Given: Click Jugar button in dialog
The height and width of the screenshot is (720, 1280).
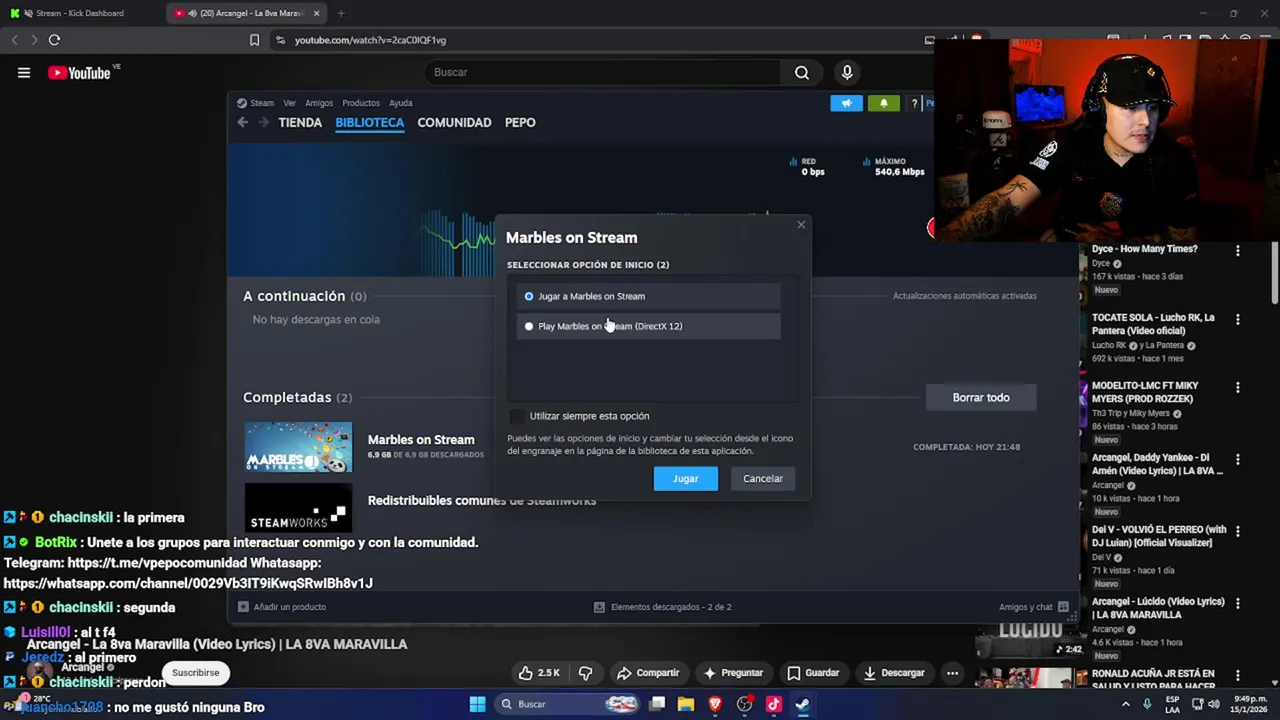Looking at the screenshot, I should coord(685,478).
